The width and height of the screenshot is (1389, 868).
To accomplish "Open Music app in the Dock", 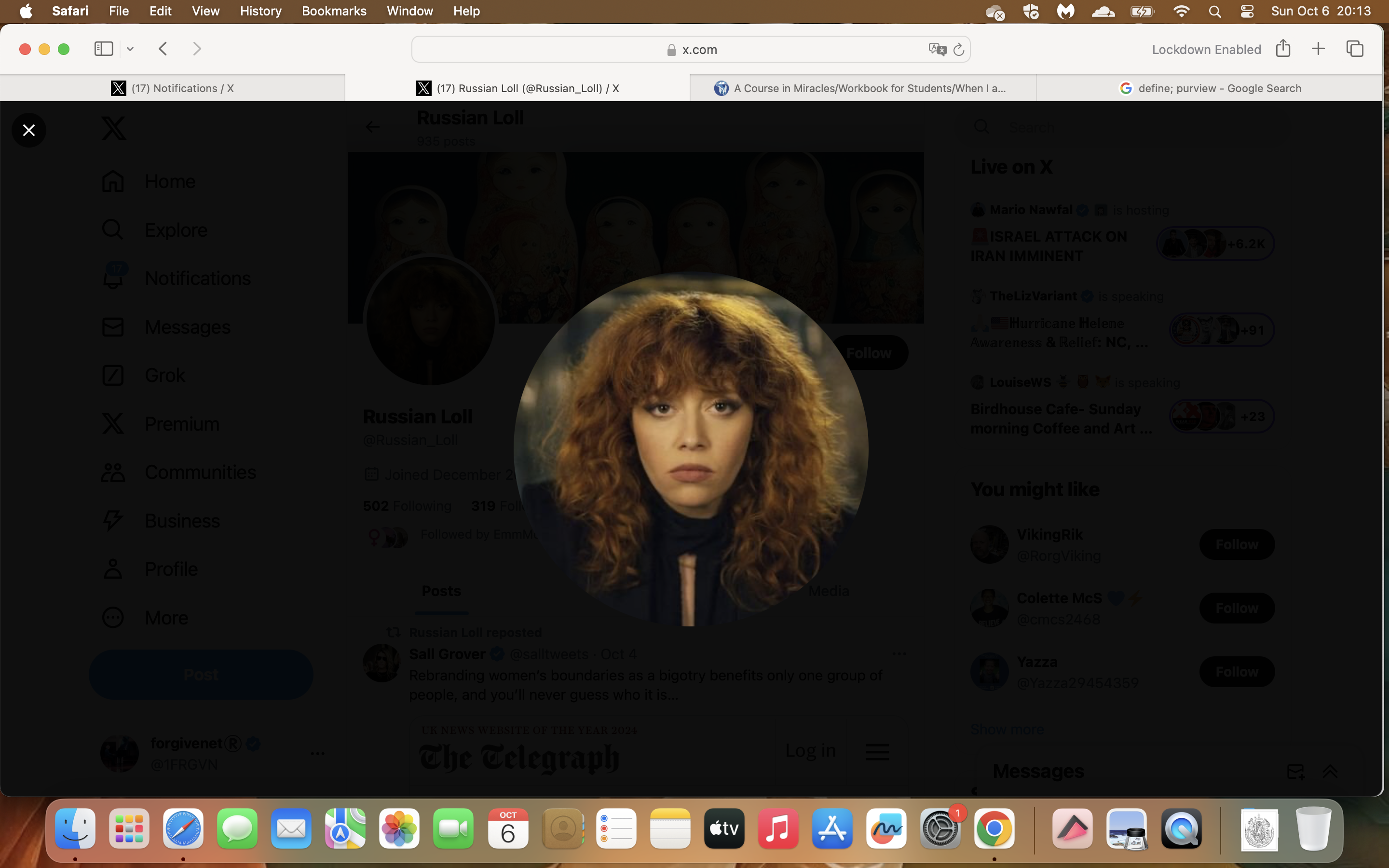I will (x=778, y=828).
